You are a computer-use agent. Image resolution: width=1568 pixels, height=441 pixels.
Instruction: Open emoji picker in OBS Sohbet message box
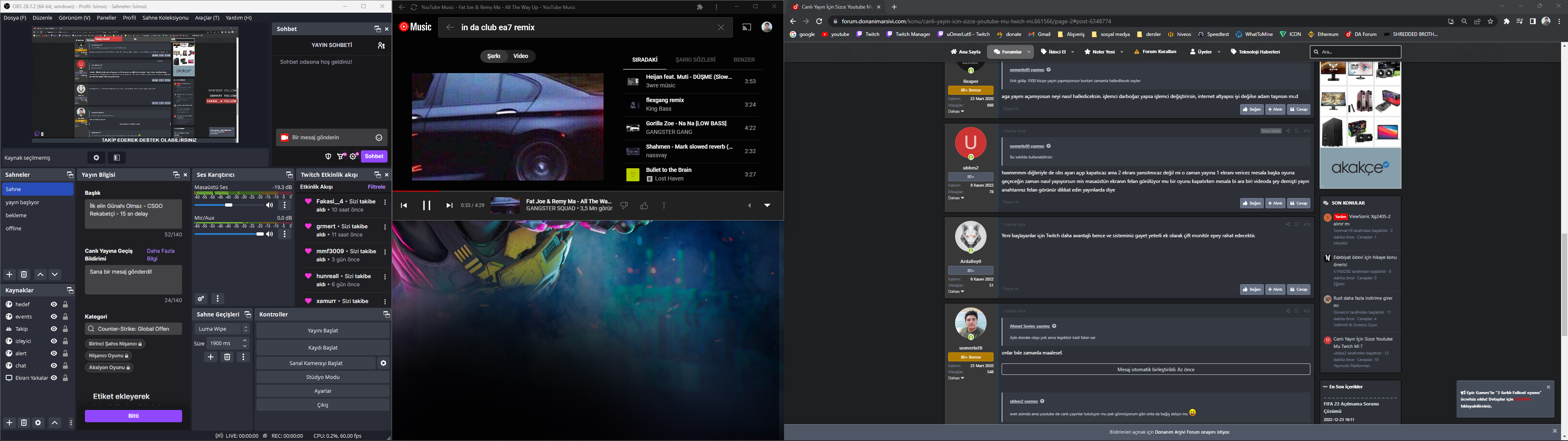[379, 138]
